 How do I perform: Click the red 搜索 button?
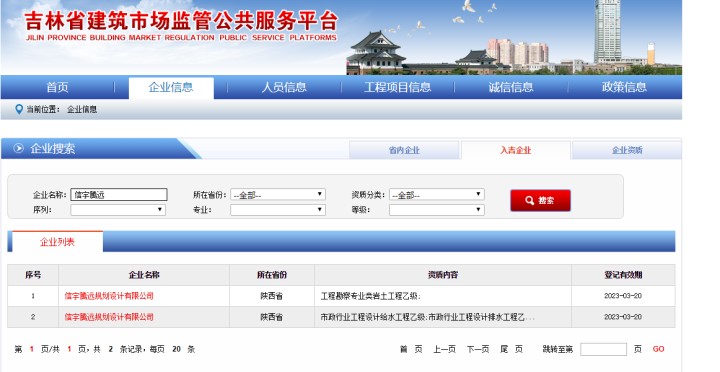[540, 201]
